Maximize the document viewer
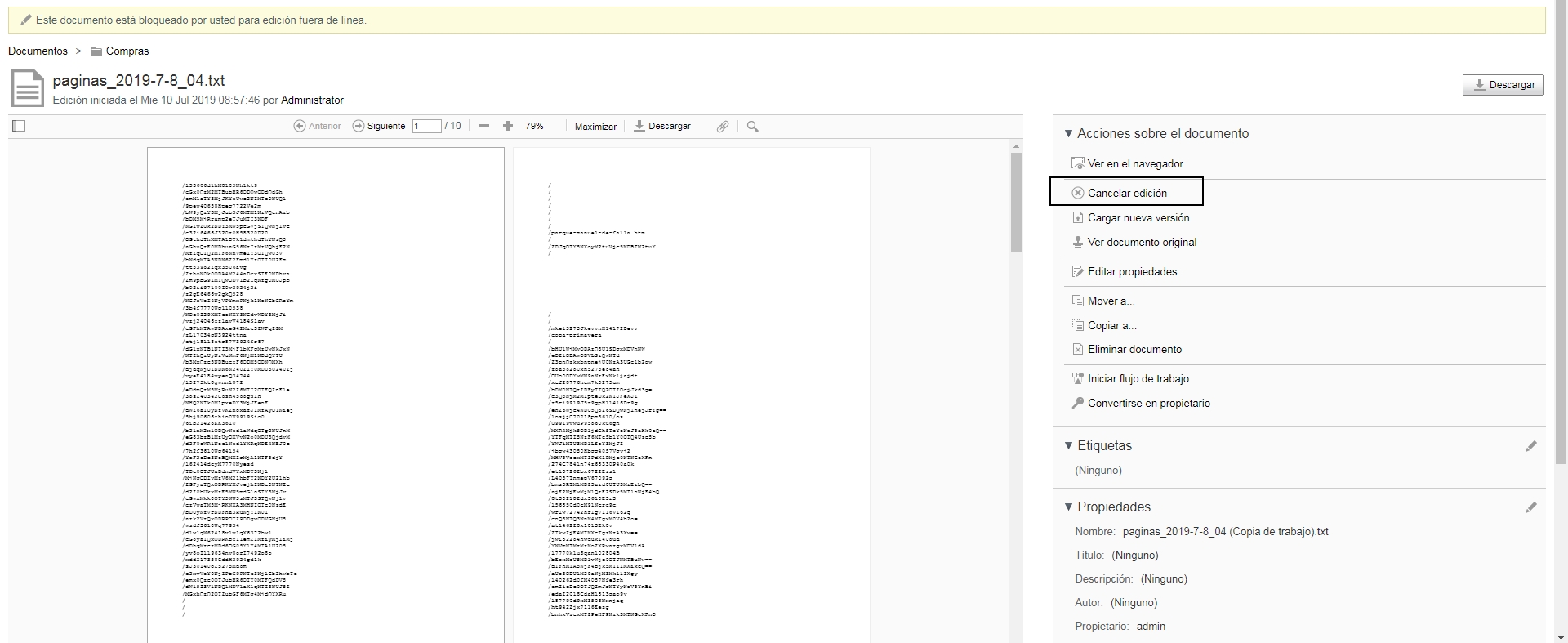This screenshot has width=1568, height=643. [595, 127]
